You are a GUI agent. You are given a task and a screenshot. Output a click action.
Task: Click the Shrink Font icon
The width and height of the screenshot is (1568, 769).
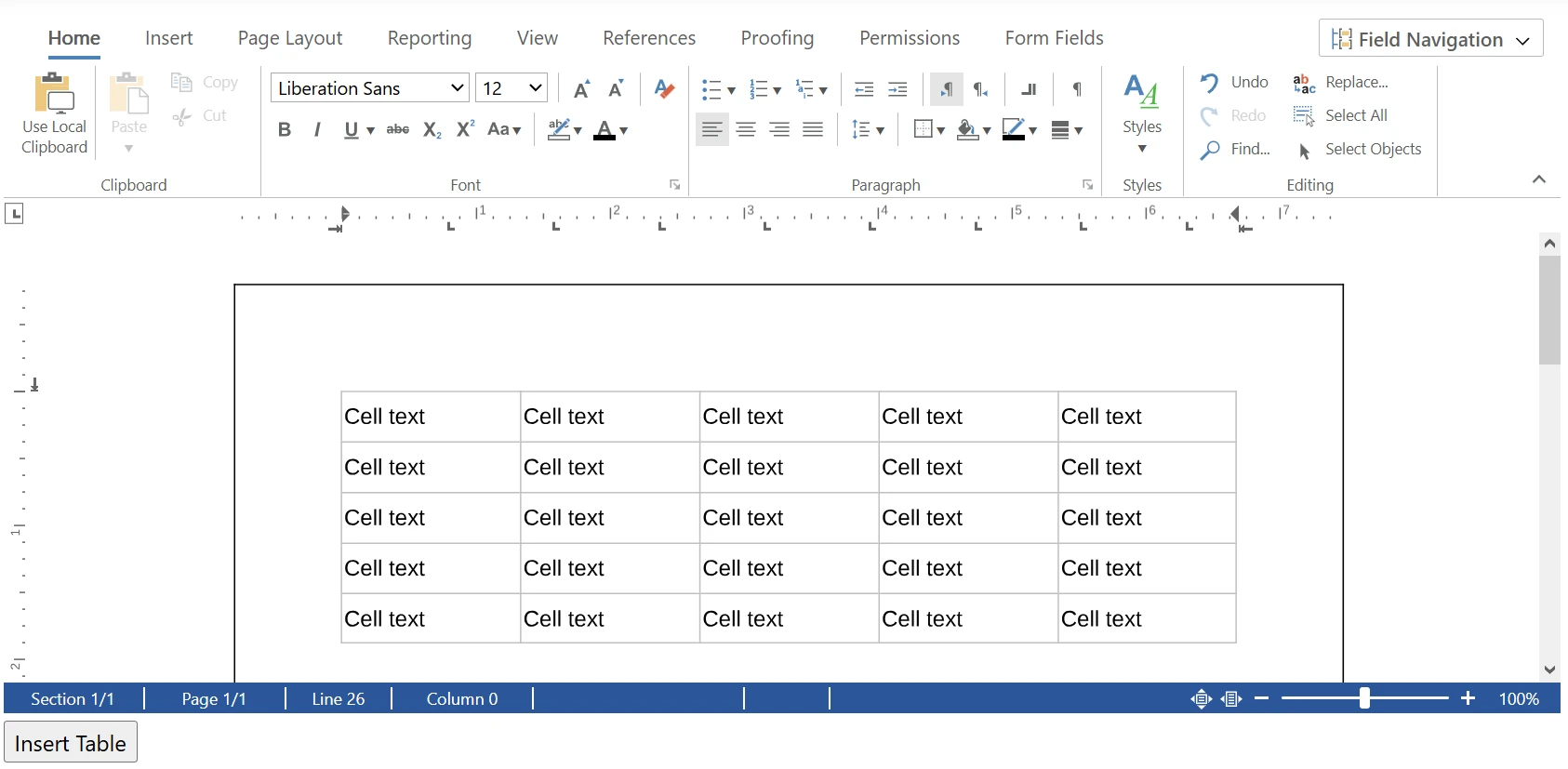(616, 89)
